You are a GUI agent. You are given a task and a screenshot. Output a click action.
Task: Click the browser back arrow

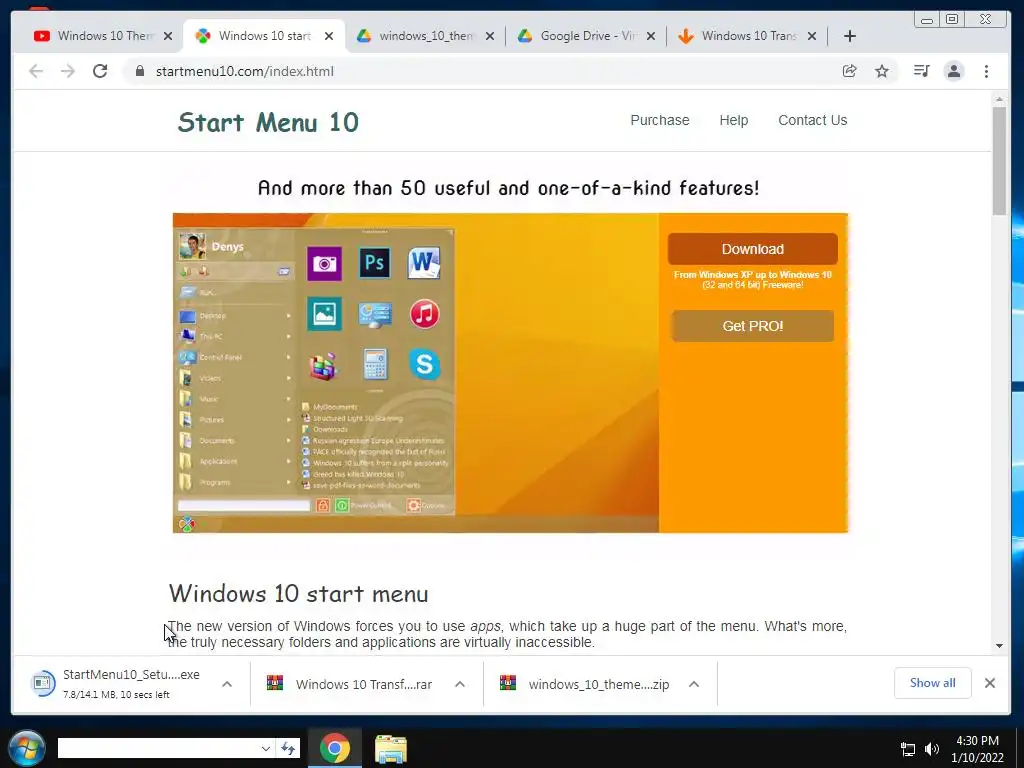(36, 71)
